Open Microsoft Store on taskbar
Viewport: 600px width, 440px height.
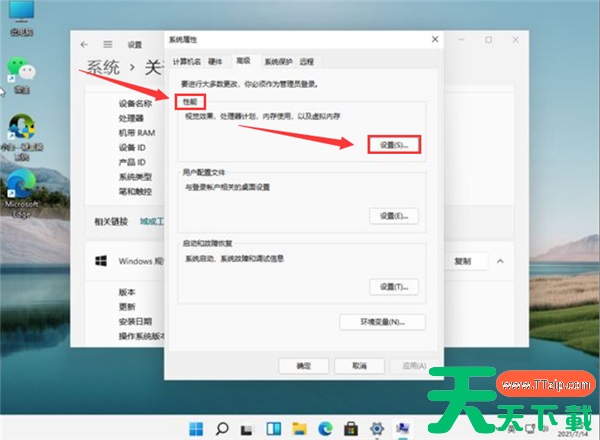click(x=351, y=429)
